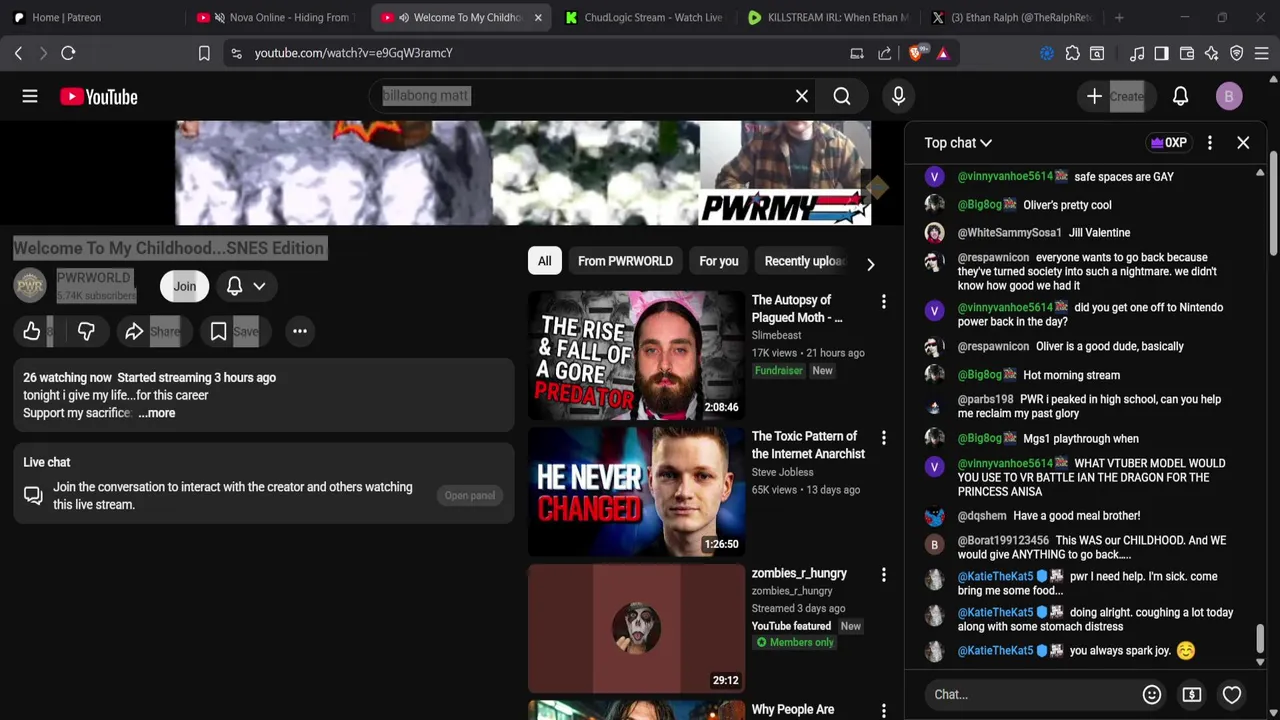Open the PWRWORLD channel avatar
The width and height of the screenshot is (1280, 720).
30,286
